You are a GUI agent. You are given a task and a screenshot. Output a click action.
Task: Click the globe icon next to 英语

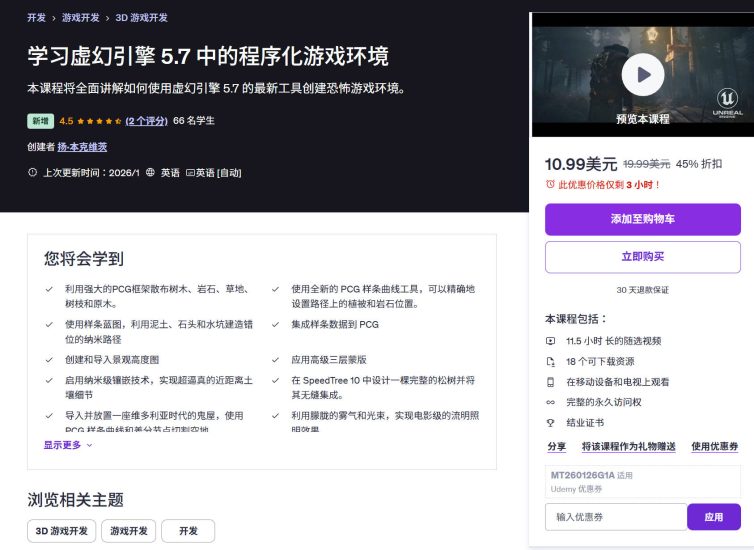pos(151,172)
